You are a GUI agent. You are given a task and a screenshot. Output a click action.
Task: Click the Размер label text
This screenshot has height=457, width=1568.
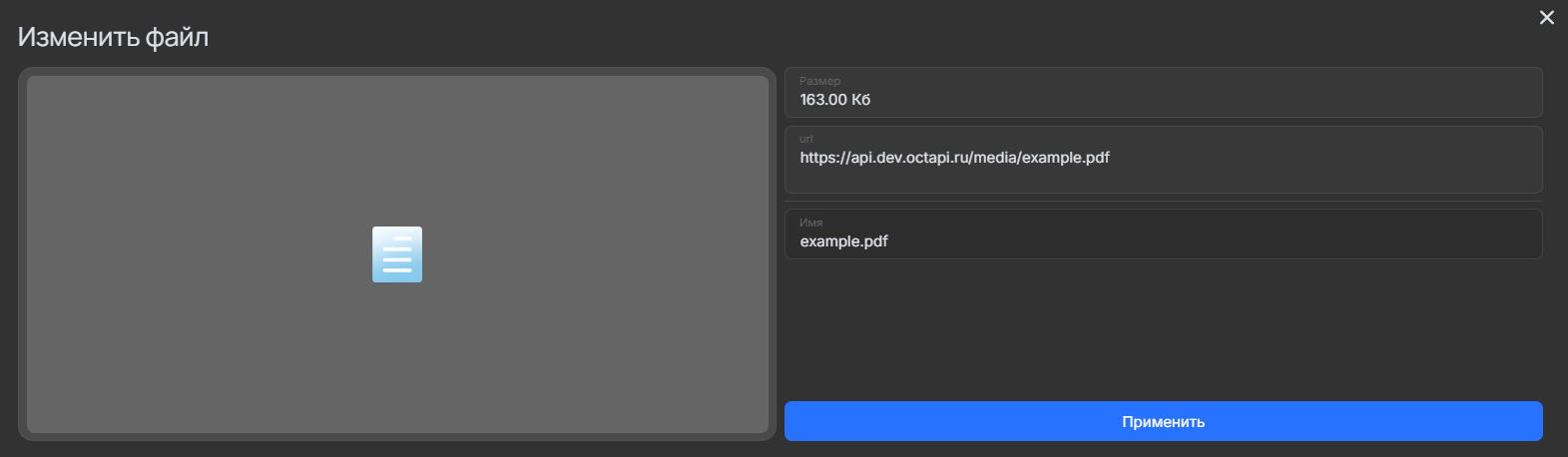(819, 81)
